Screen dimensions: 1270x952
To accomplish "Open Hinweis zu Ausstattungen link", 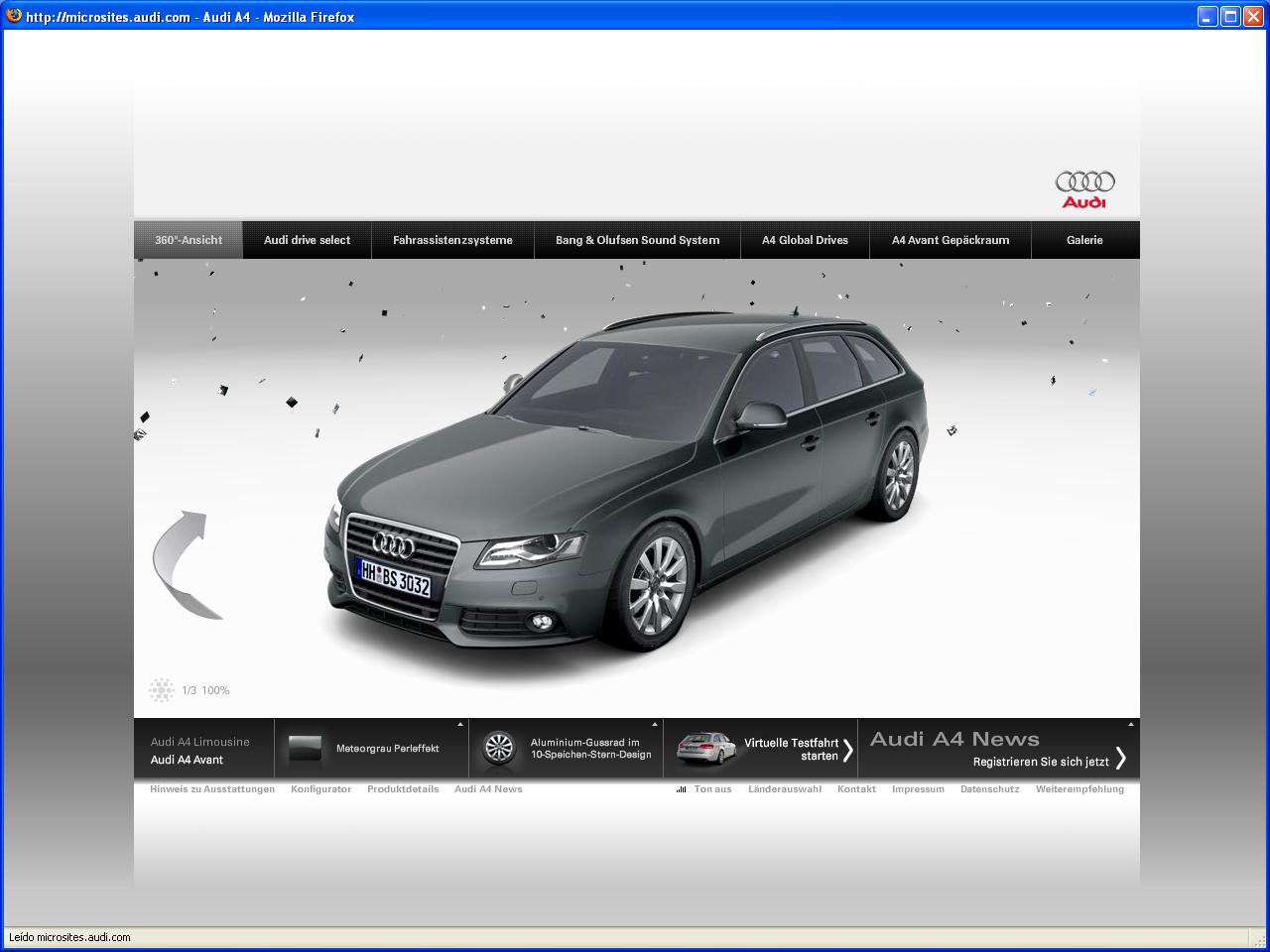I will [x=212, y=789].
